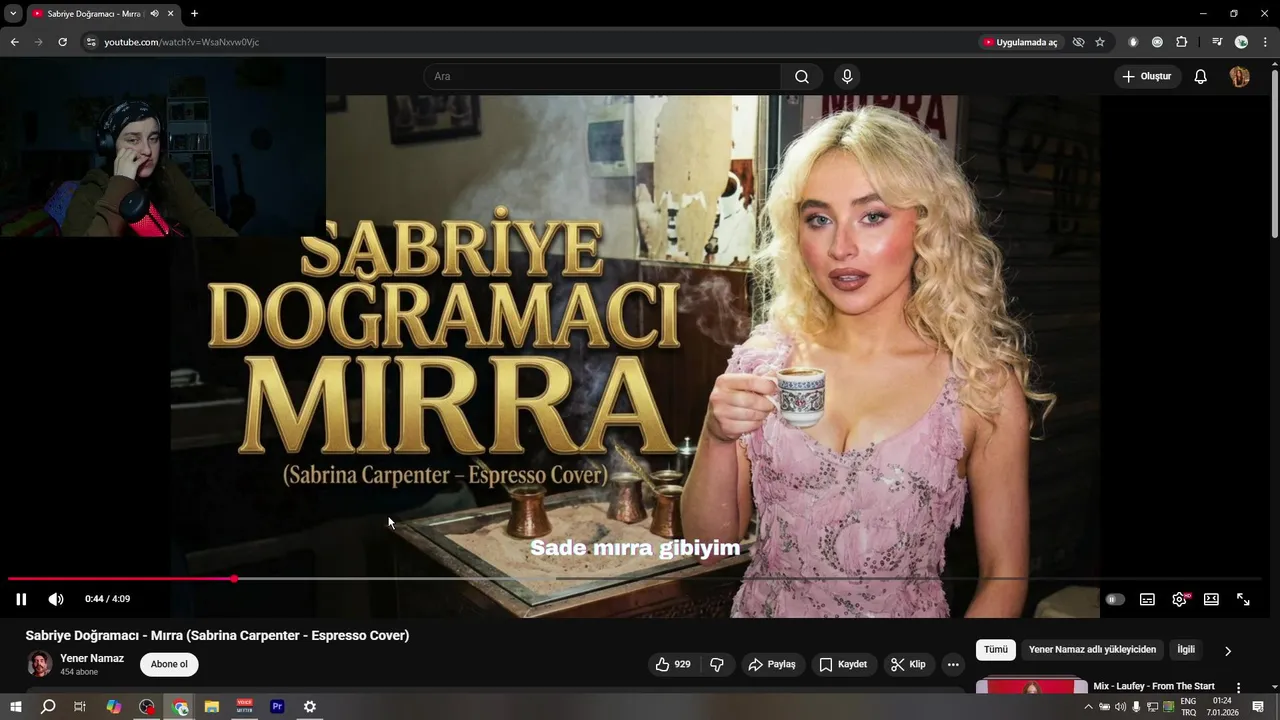Like the video with 929 likes

tap(673, 664)
